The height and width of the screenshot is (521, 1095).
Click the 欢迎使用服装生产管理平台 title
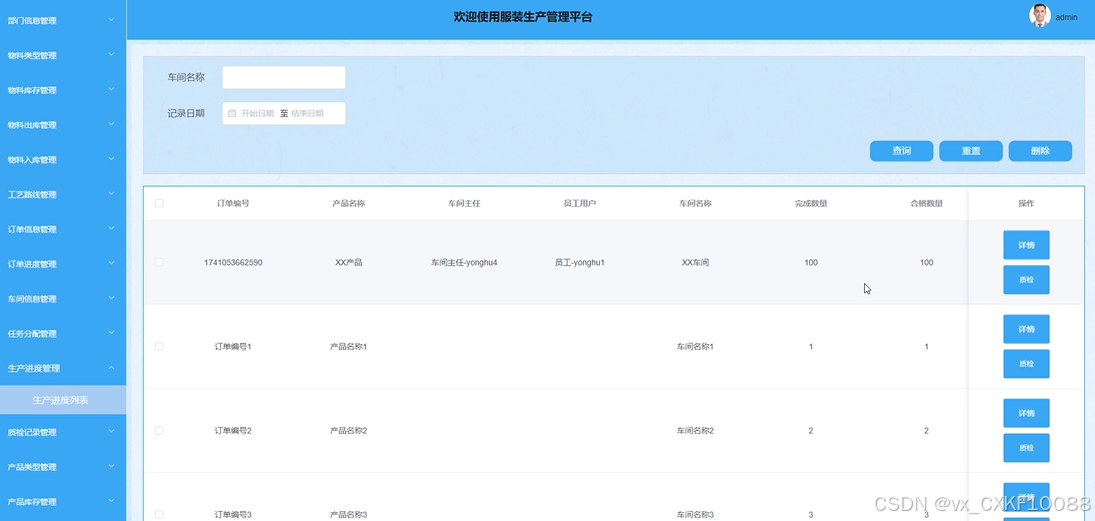(x=522, y=17)
